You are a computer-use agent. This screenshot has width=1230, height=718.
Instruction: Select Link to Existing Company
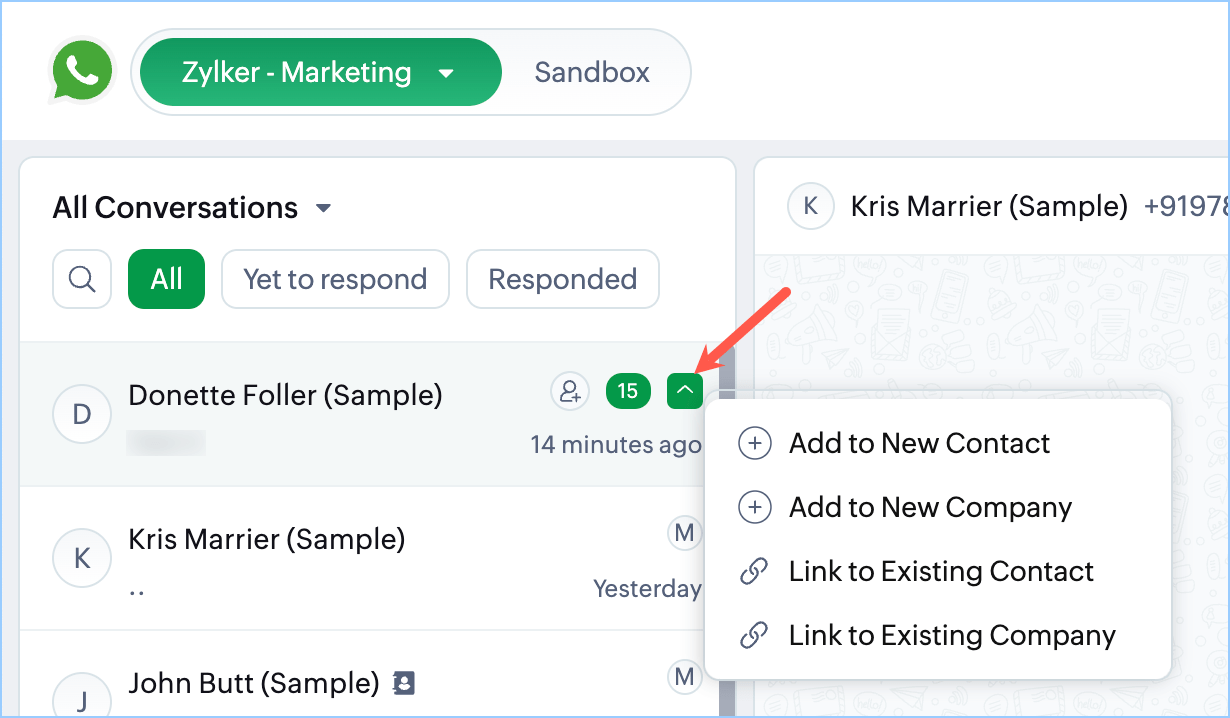pos(951,635)
